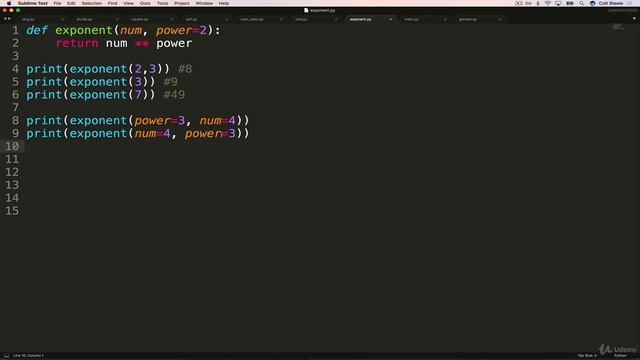Viewport: 640px width, 360px height.
Task: Open the File menu
Action: pos(57,3)
